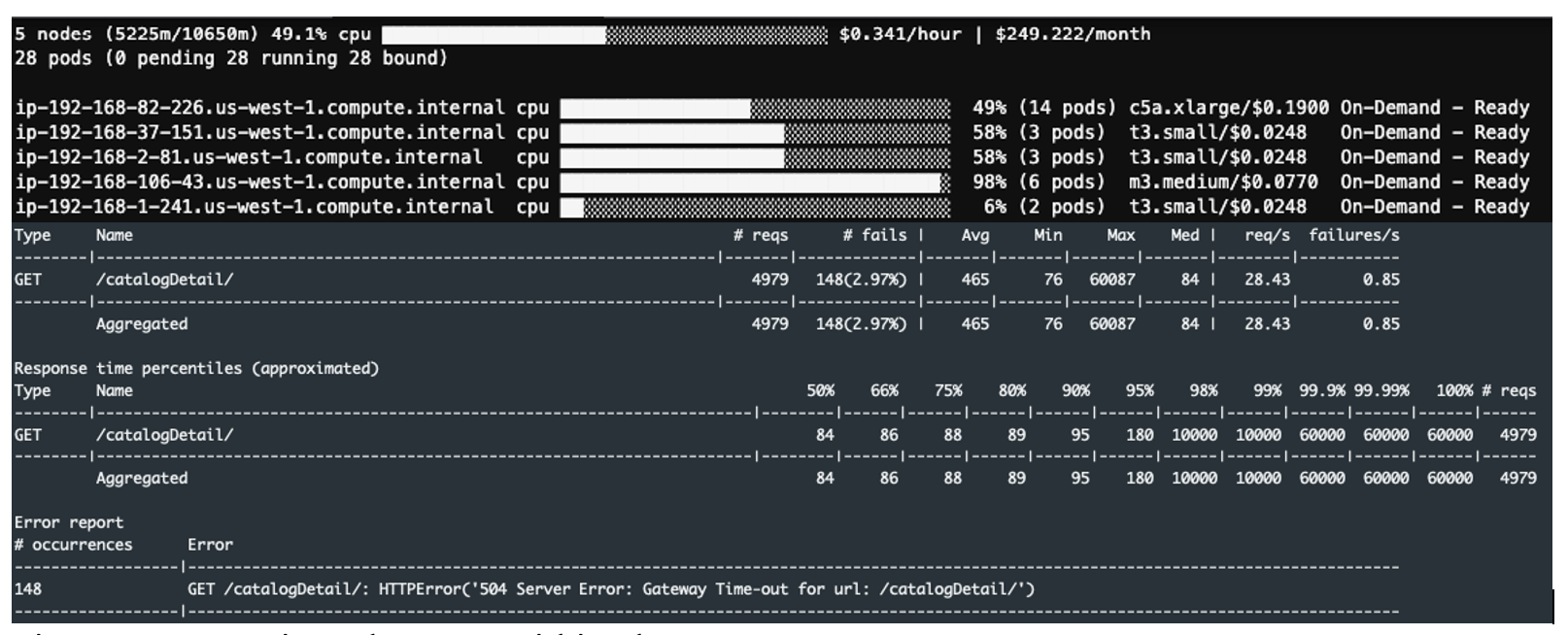1568x635 pixels.
Task: Click the '# fails' column header
Action: (874, 235)
